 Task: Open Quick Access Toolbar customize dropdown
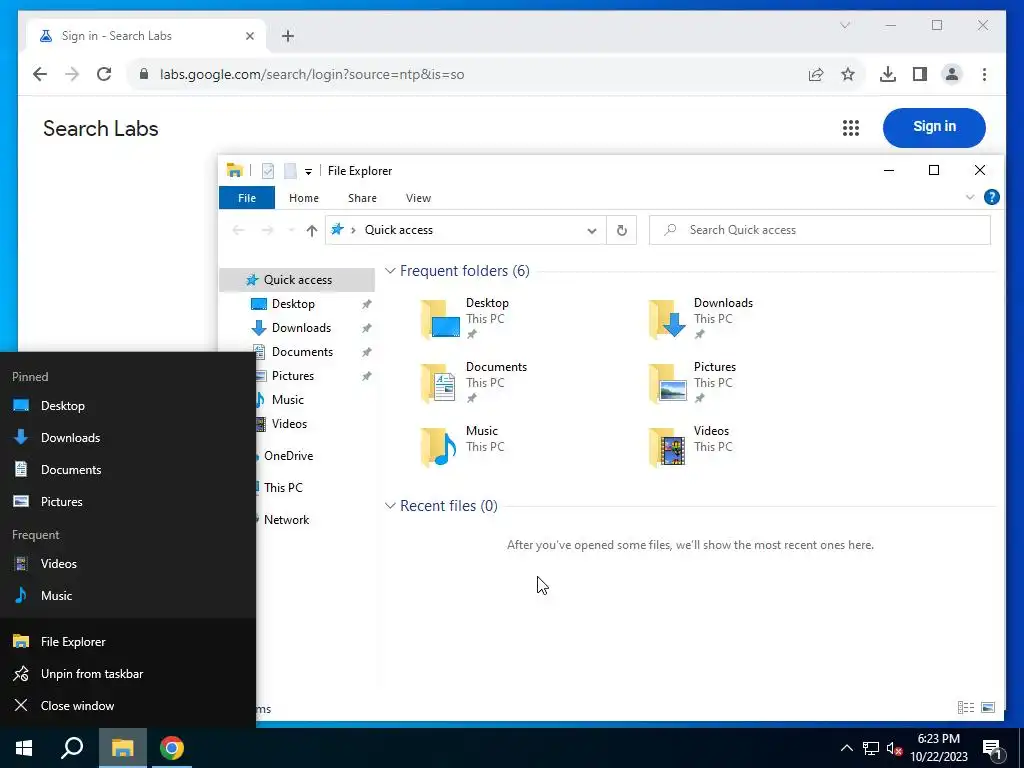[308, 172]
